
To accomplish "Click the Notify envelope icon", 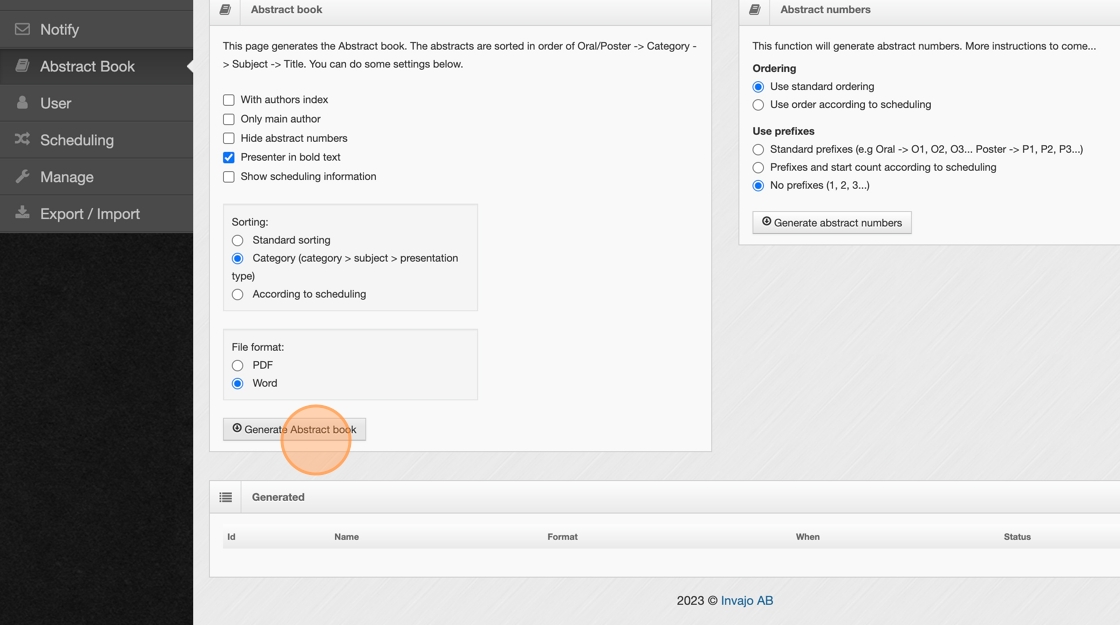I will (22, 29).
